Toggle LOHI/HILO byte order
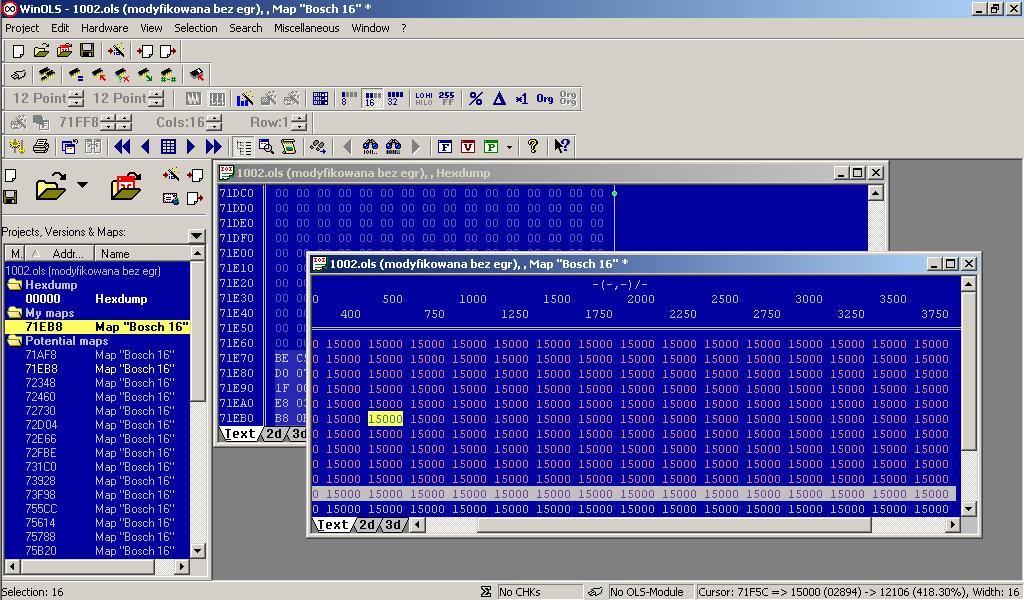Screen dimensions: 1024x600 (424, 99)
